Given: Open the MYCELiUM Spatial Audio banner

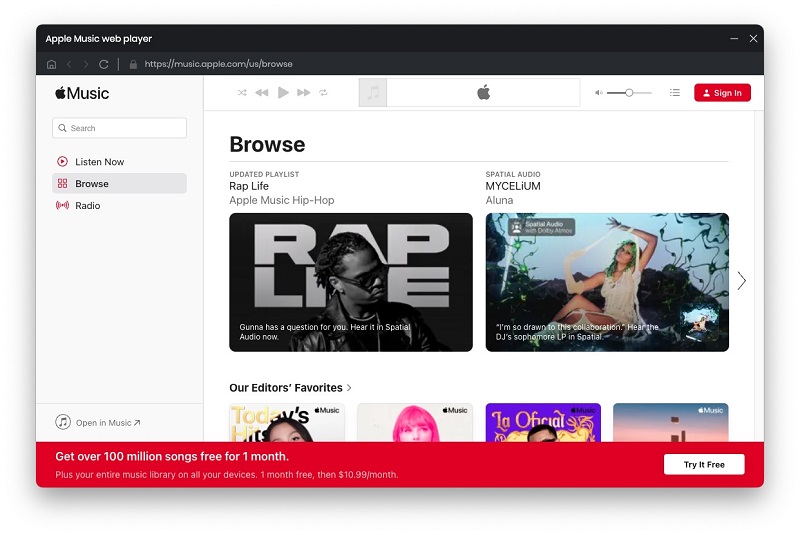Looking at the screenshot, I should 607,282.
